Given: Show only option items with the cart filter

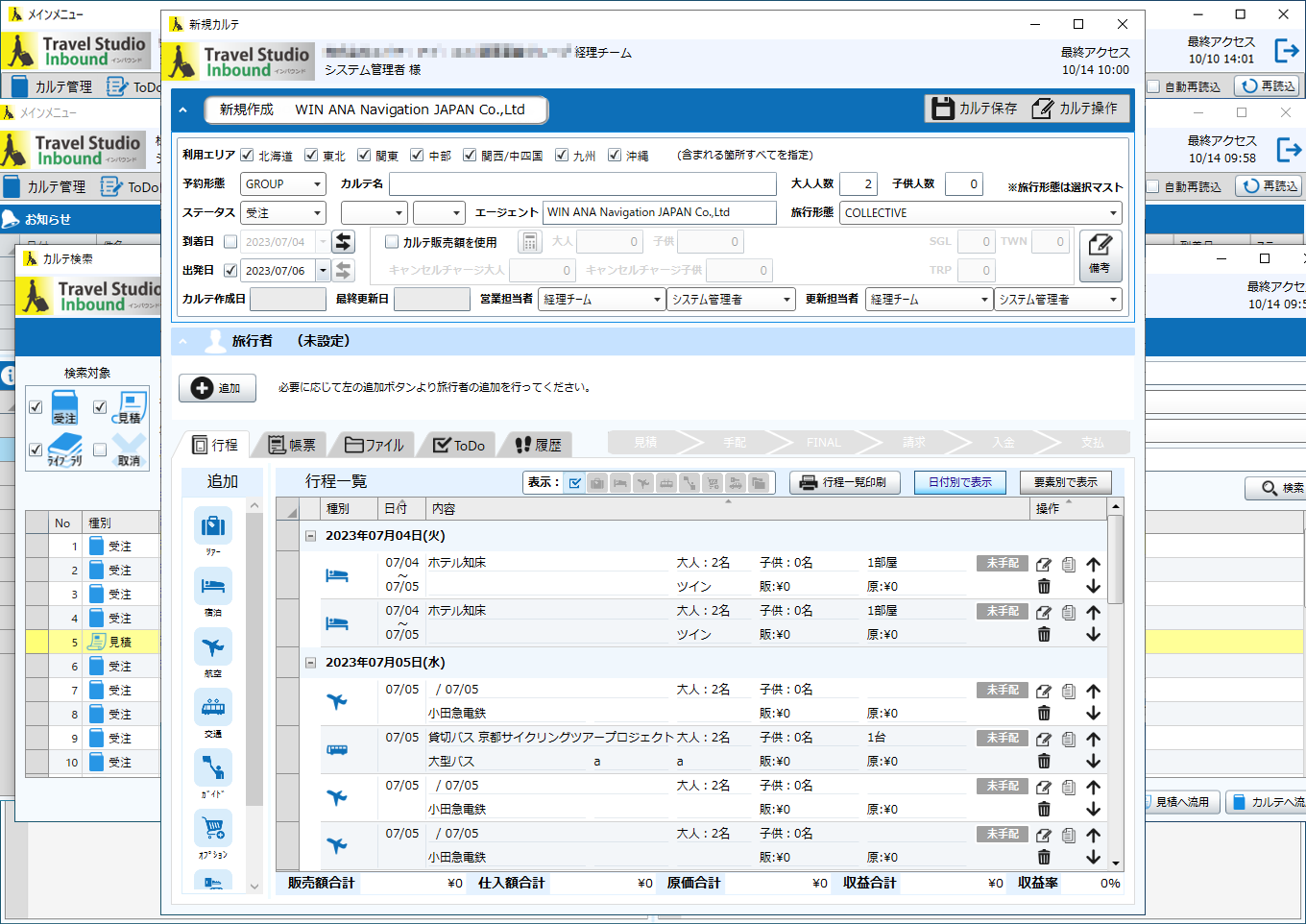Looking at the screenshot, I should (x=713, y=482).
